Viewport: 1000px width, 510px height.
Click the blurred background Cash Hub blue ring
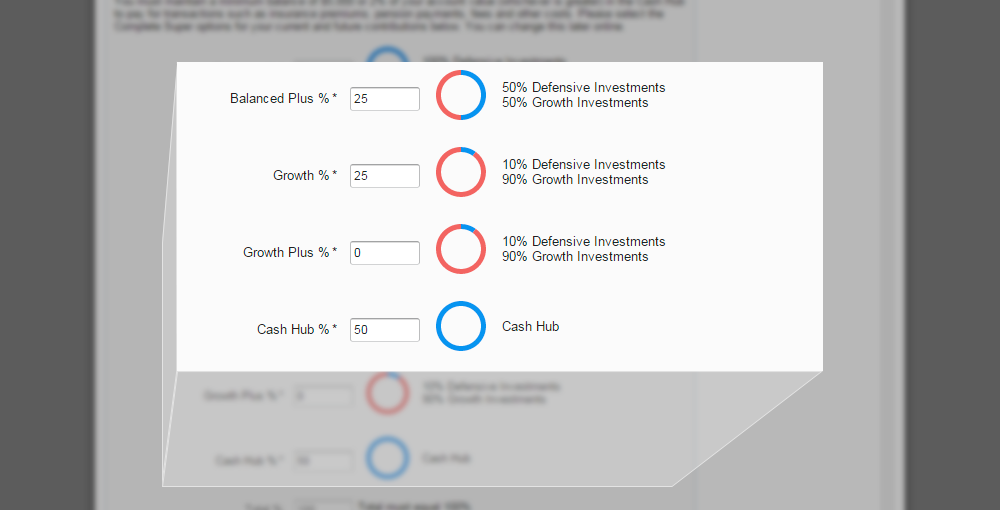[387, 458]
